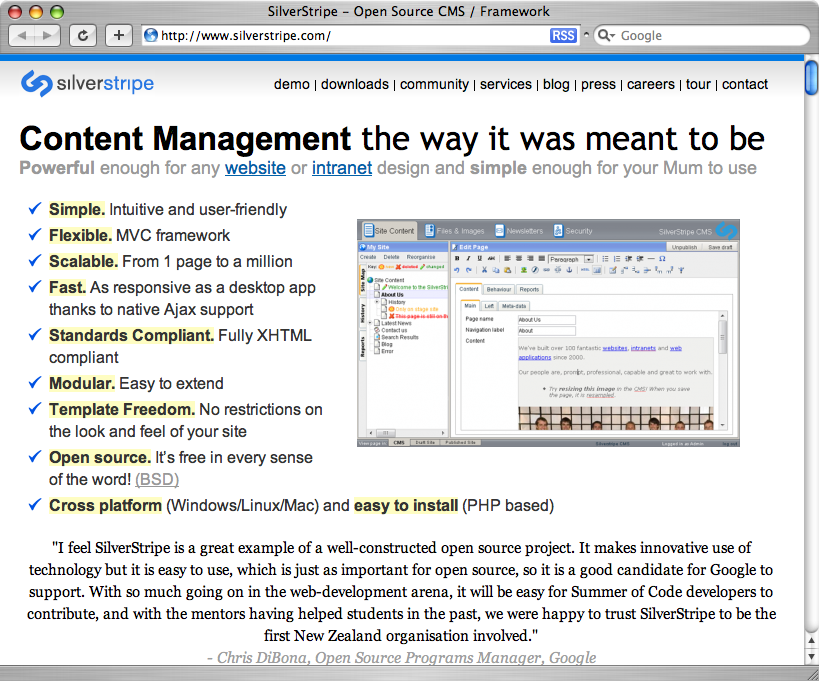Click the window title 'SilverStripe – Open Source CMS / Framework'
This screenshot has width=819, height=681.
(408, 11)
